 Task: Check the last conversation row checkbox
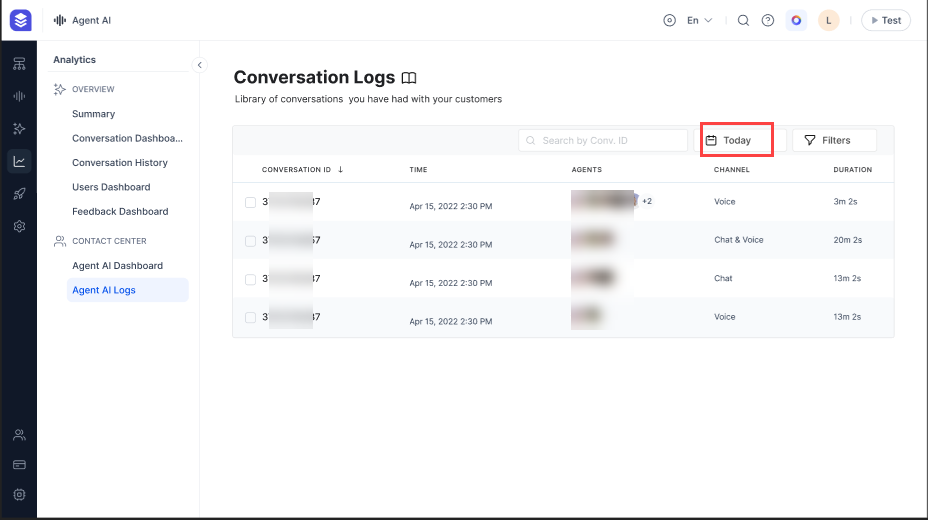click(x=250, y=318)
